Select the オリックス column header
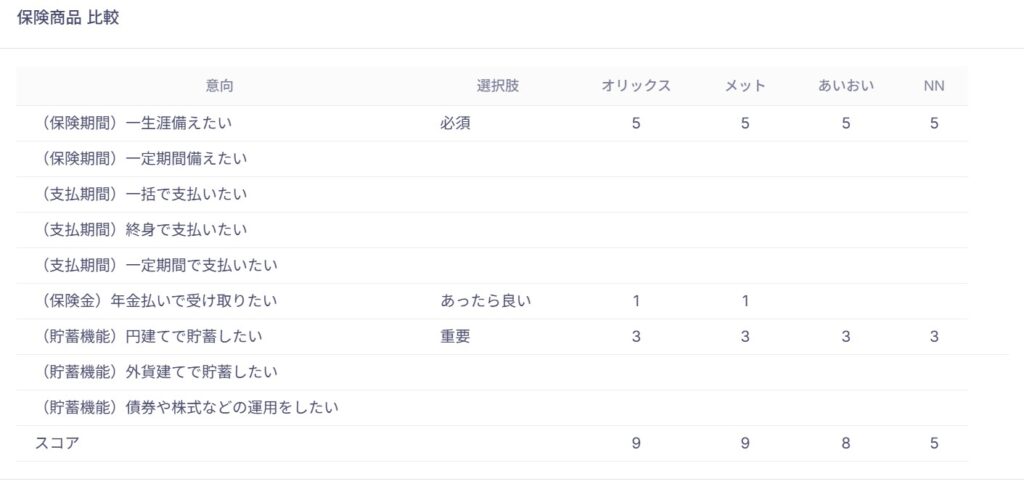 pos(636,86)
